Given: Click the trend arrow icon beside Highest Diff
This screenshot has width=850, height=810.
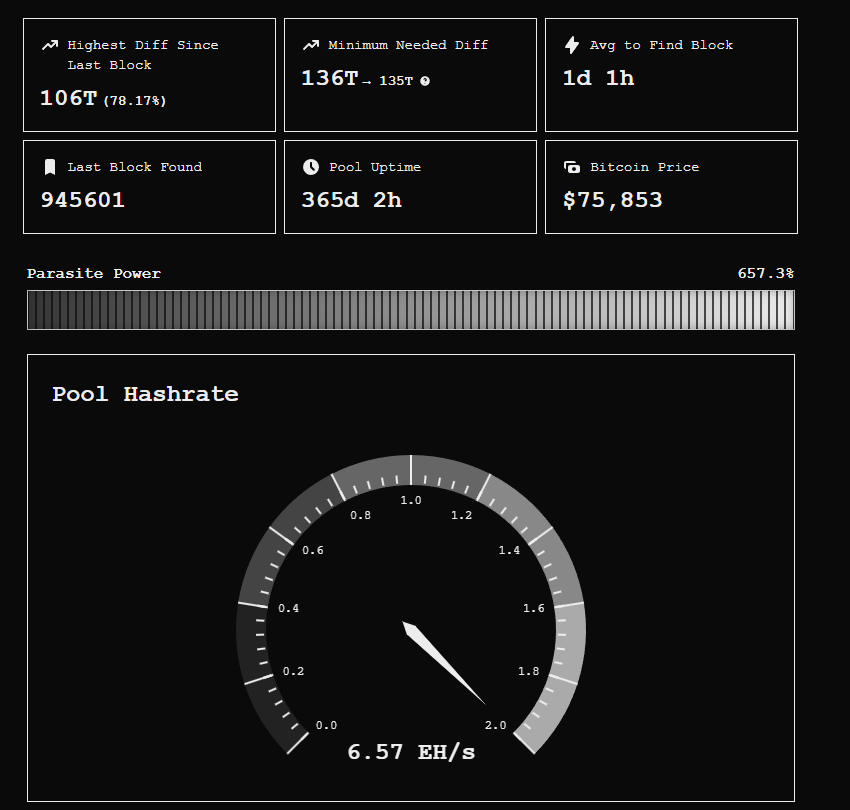Looking at the screenshot, I should [x=50, y=45].
